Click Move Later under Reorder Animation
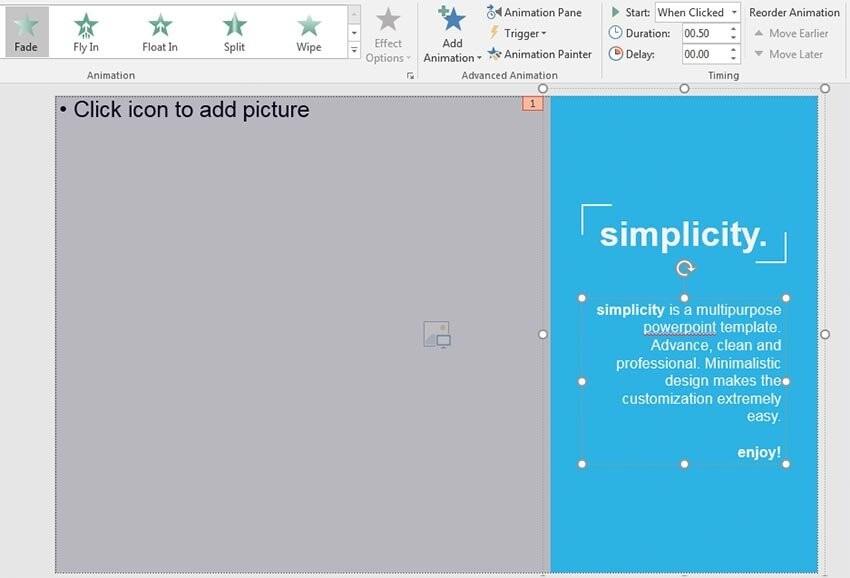The image size is (850, 578). click(791, 53)
